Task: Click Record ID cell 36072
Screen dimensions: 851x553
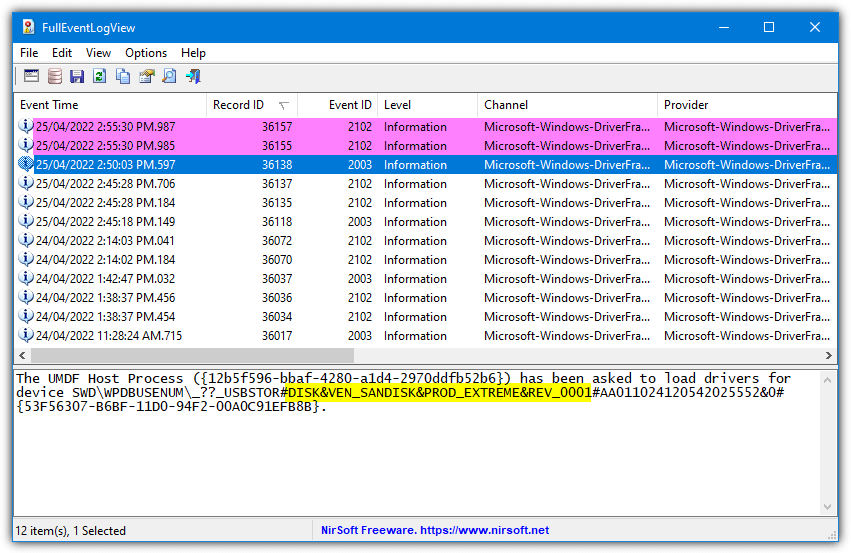Action: [x=277, y=240]
